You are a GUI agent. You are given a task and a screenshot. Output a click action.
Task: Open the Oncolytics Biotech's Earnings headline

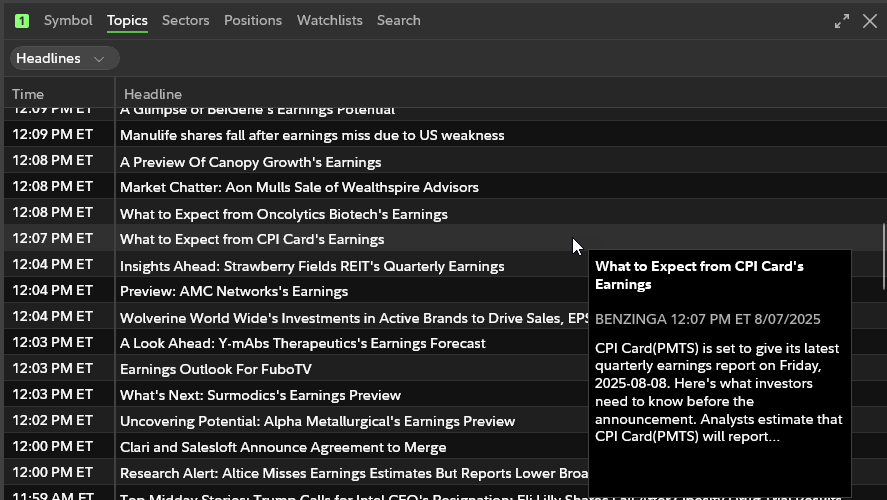tap(283, 214)
